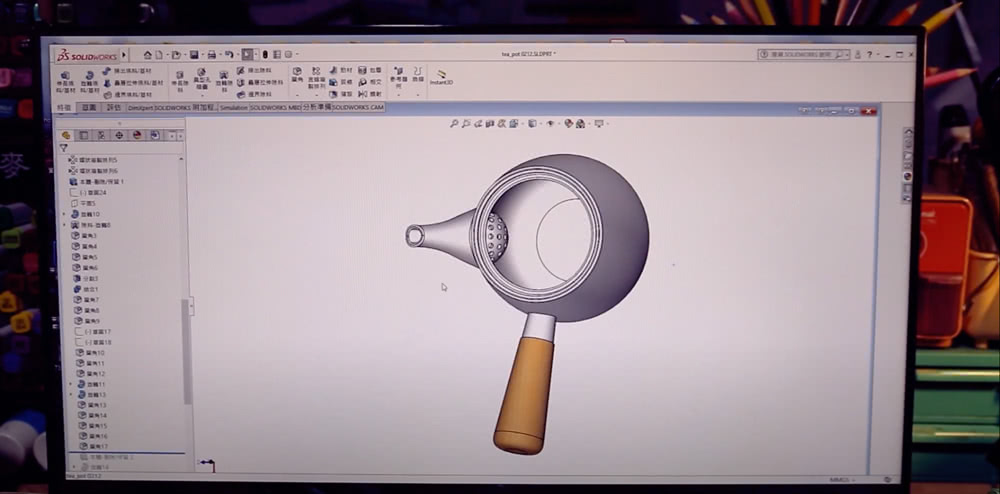
Task: Toggle the Hide/Show Items eye icon
Action: (x=550, y=124)
